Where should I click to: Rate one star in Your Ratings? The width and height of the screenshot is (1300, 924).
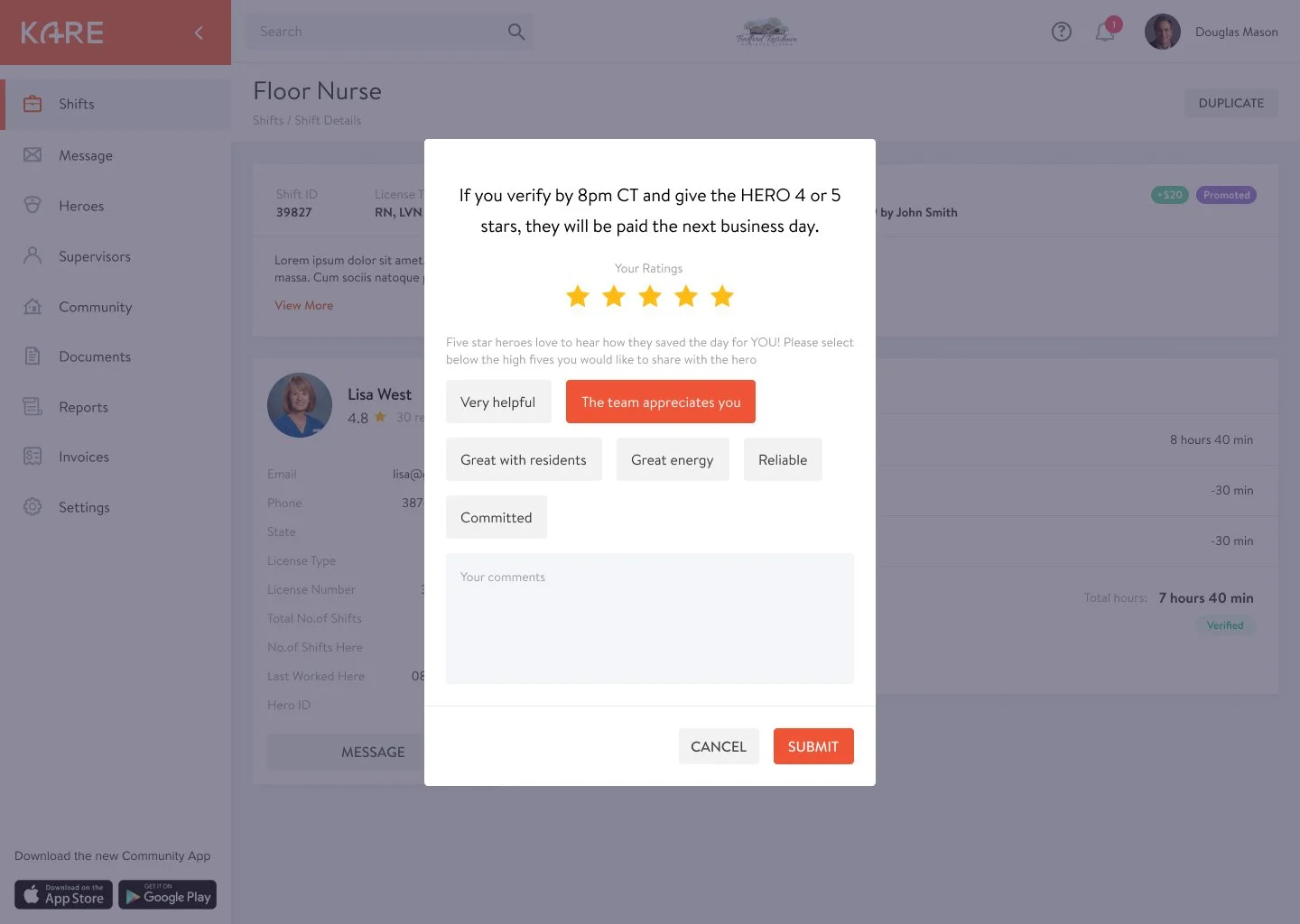[x=578, y=295]
